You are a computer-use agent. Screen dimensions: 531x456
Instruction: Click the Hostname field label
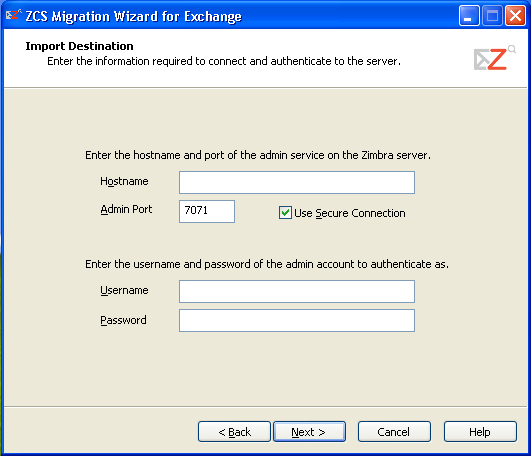click(124, 181)
